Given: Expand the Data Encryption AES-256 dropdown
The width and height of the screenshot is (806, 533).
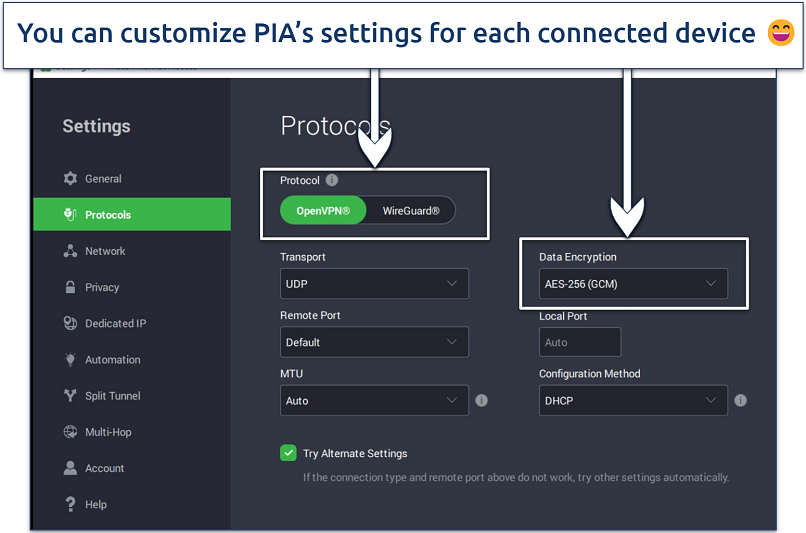Looking at the screenshot, I should 632,284.
